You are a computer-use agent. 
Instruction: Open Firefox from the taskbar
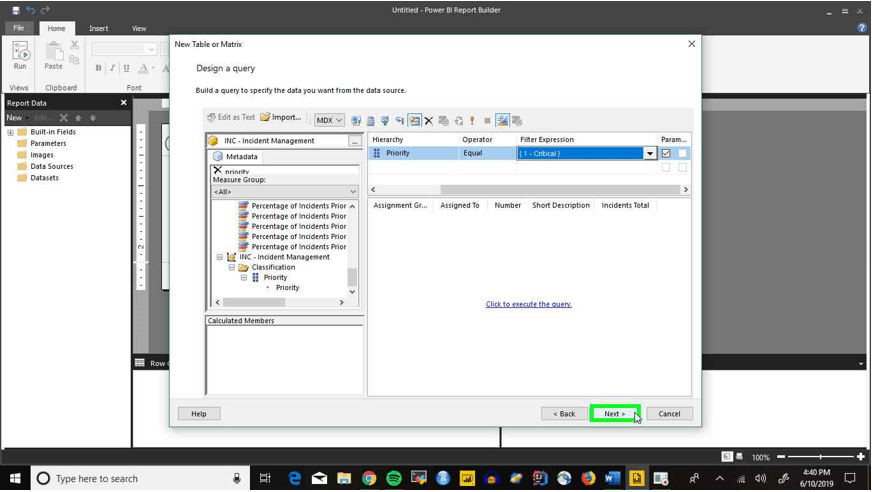(x=588, y=478)
